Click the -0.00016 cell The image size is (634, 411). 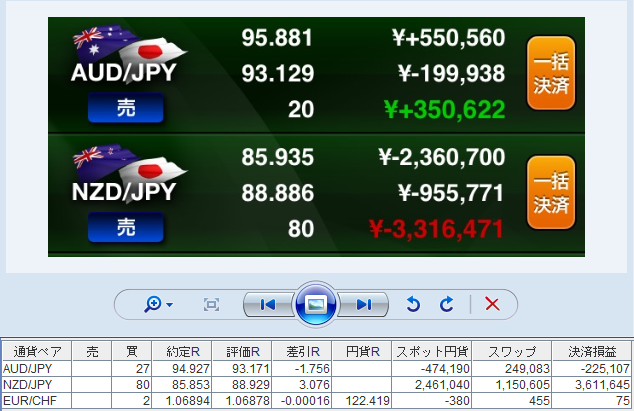coord(302,400)
